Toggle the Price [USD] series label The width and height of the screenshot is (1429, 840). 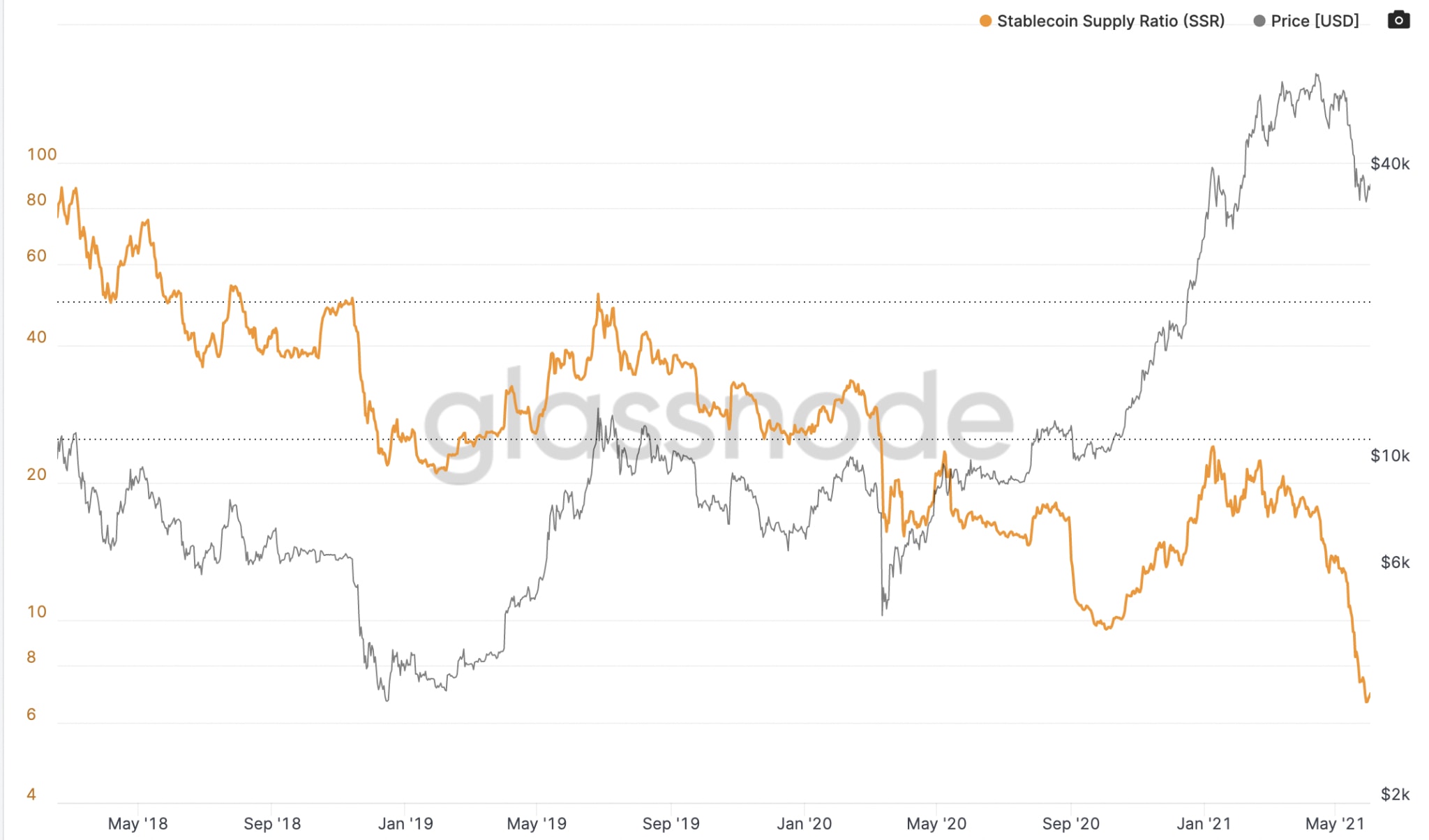1315,21
